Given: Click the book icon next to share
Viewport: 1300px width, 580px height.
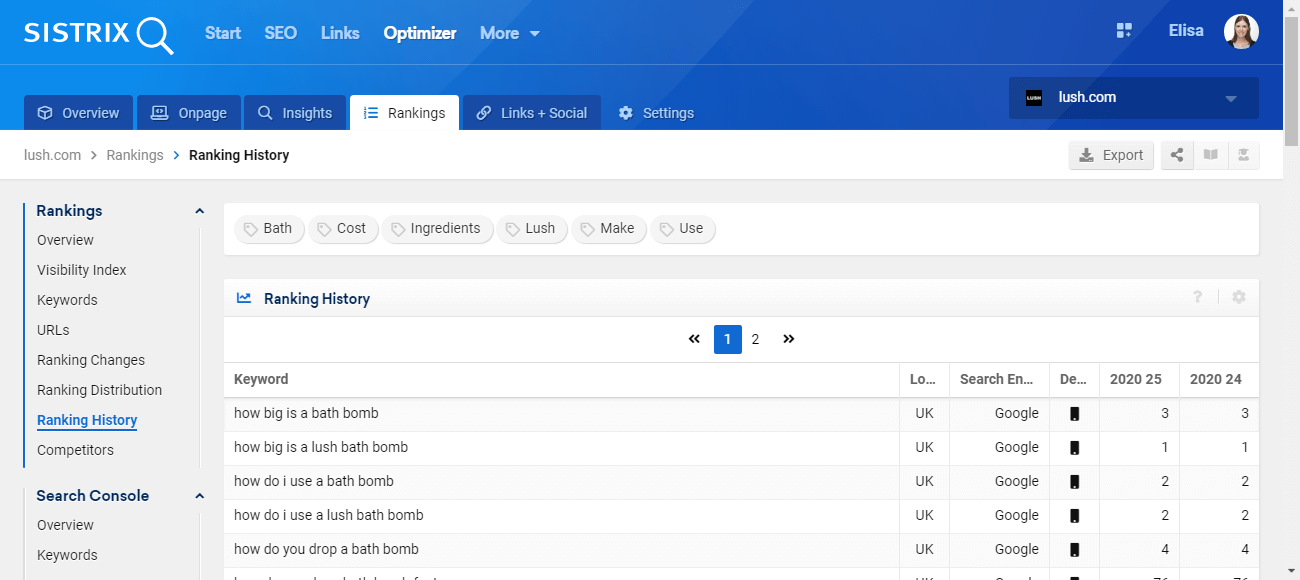Looking at the screenshot, I should (x=1210, y=155).
